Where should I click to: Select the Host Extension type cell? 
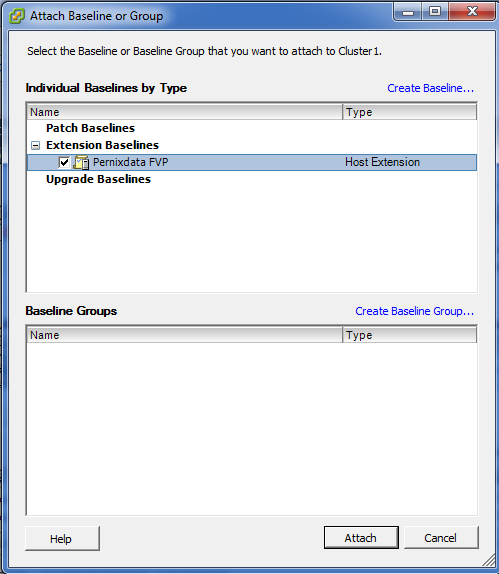click(x=383, y=162)
